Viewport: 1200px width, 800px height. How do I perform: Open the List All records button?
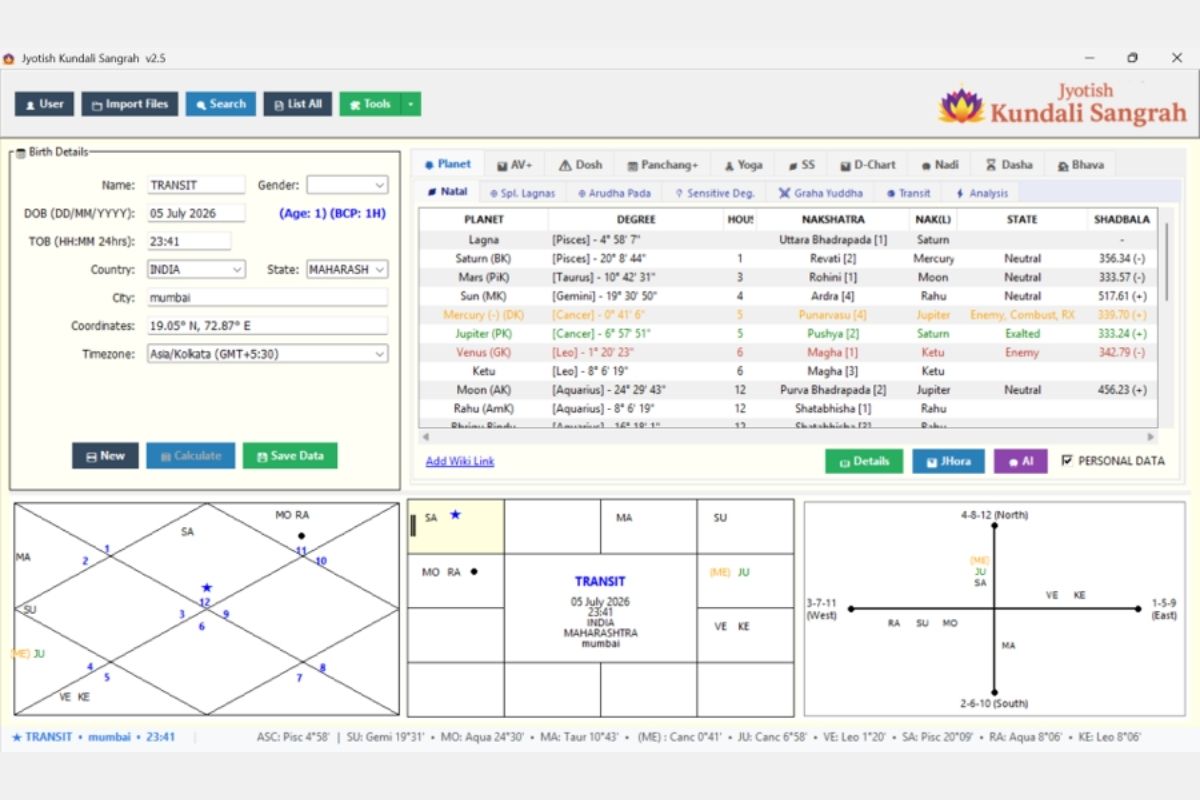coord(297,104)
